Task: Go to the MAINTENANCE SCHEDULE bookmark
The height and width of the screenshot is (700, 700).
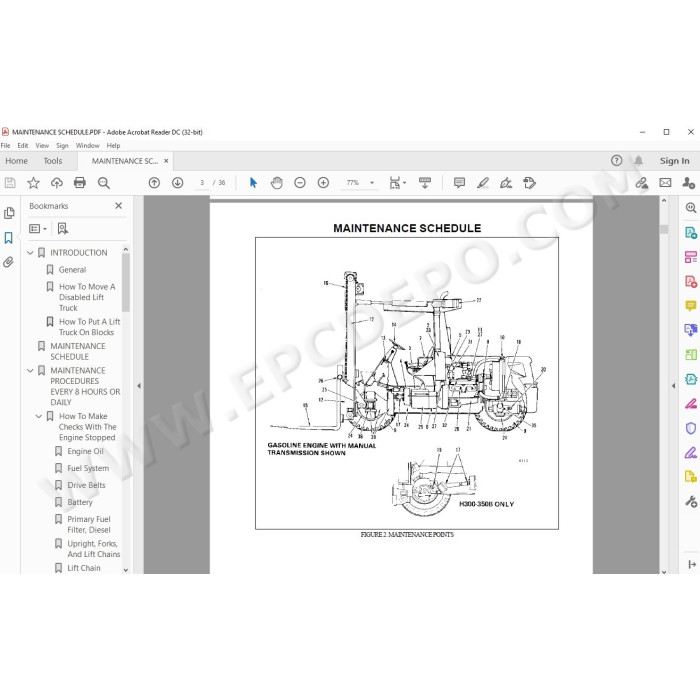Action: click(78, 351)
